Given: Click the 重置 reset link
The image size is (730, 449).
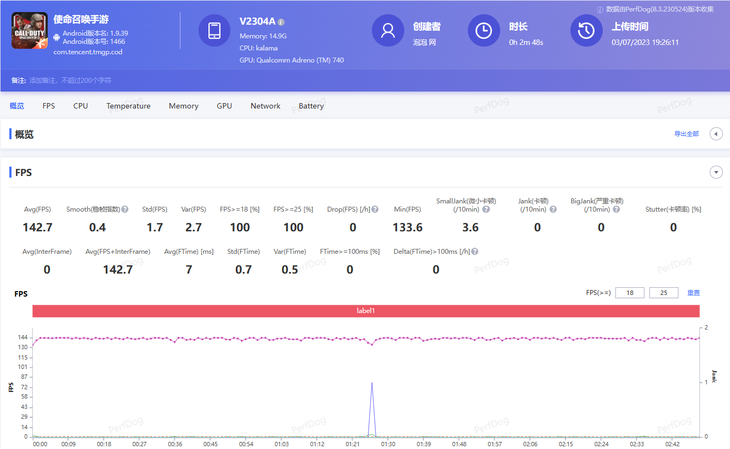Looking at the screenshot, I should 693,293.
